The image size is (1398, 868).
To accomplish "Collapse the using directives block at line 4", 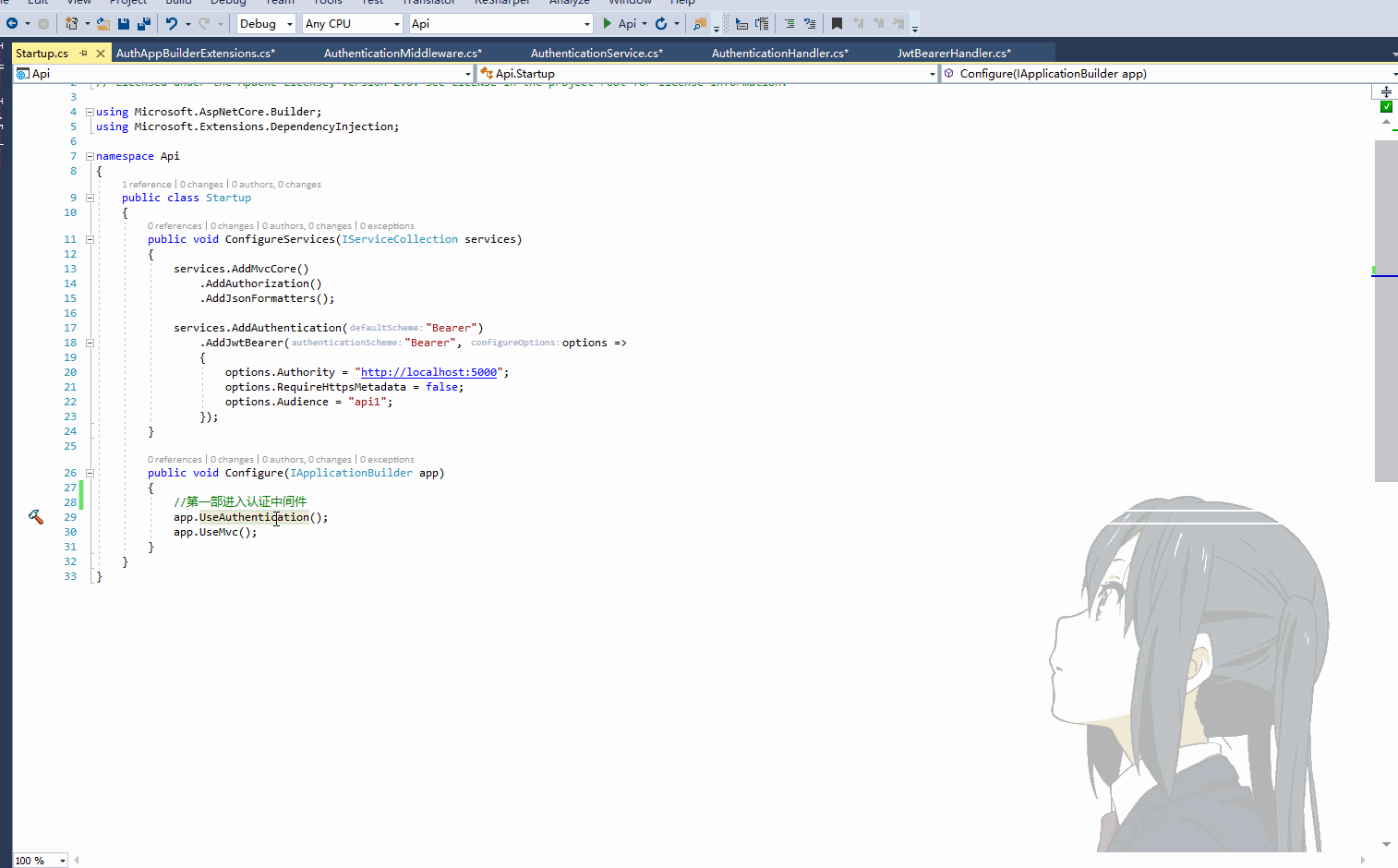I will tap(90, 112).
